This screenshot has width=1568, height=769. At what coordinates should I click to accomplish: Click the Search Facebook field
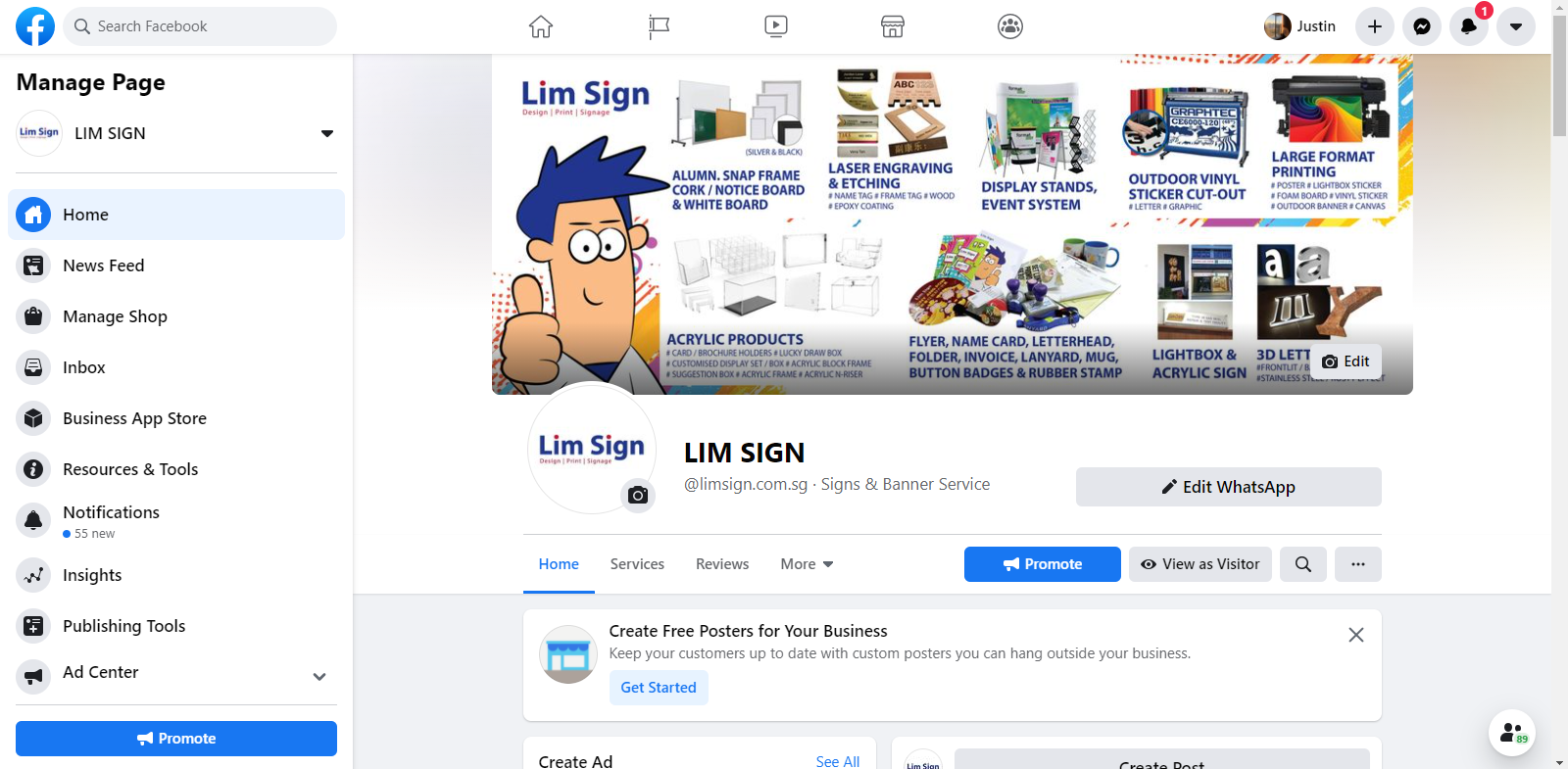point(200,26)
